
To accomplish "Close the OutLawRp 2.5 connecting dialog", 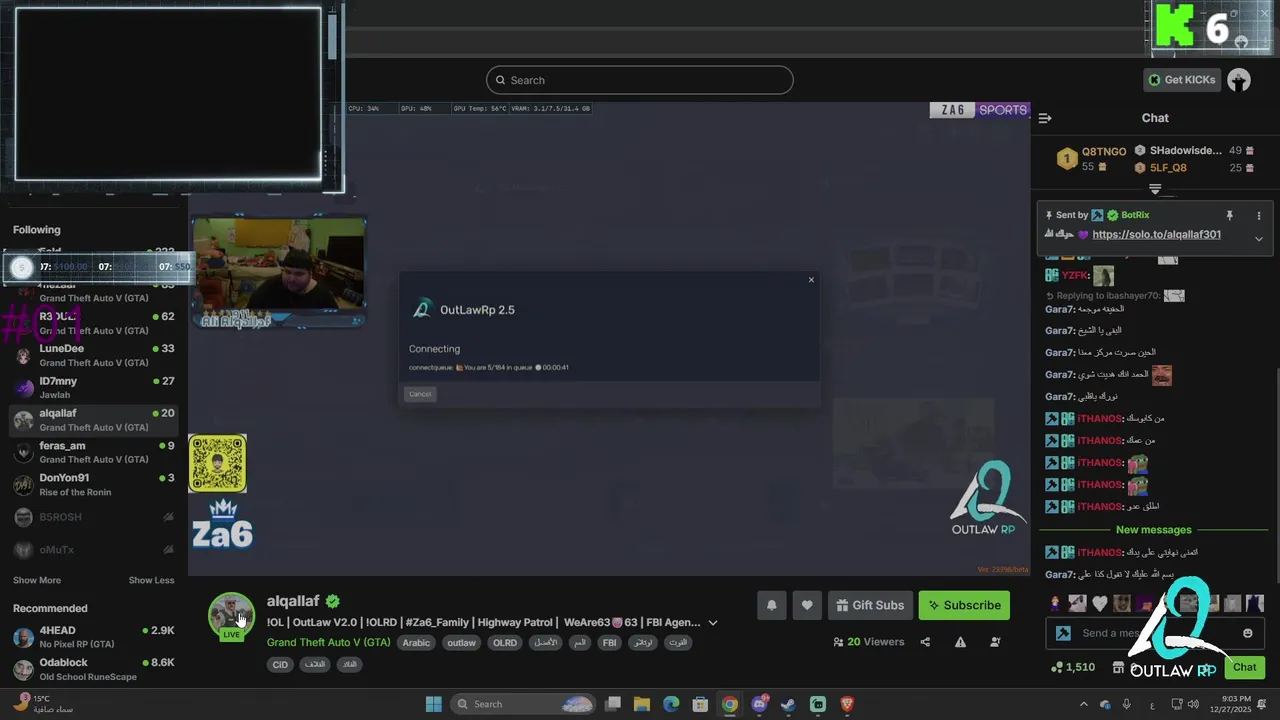I will tap(811, 280).
